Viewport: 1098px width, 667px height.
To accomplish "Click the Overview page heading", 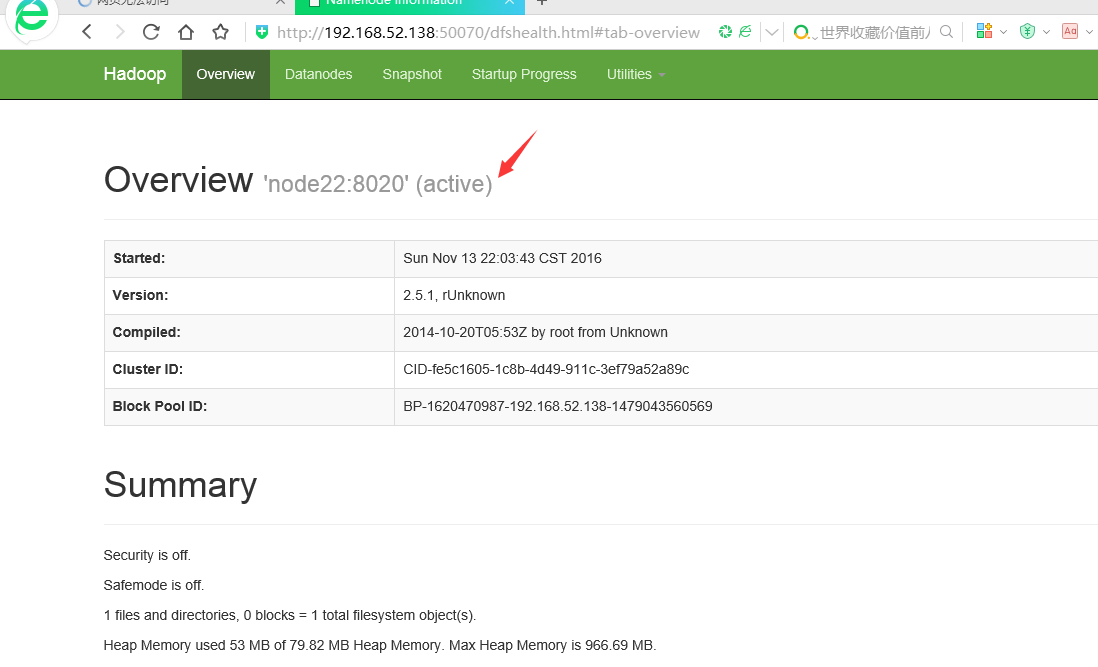I will coord(178,180).
